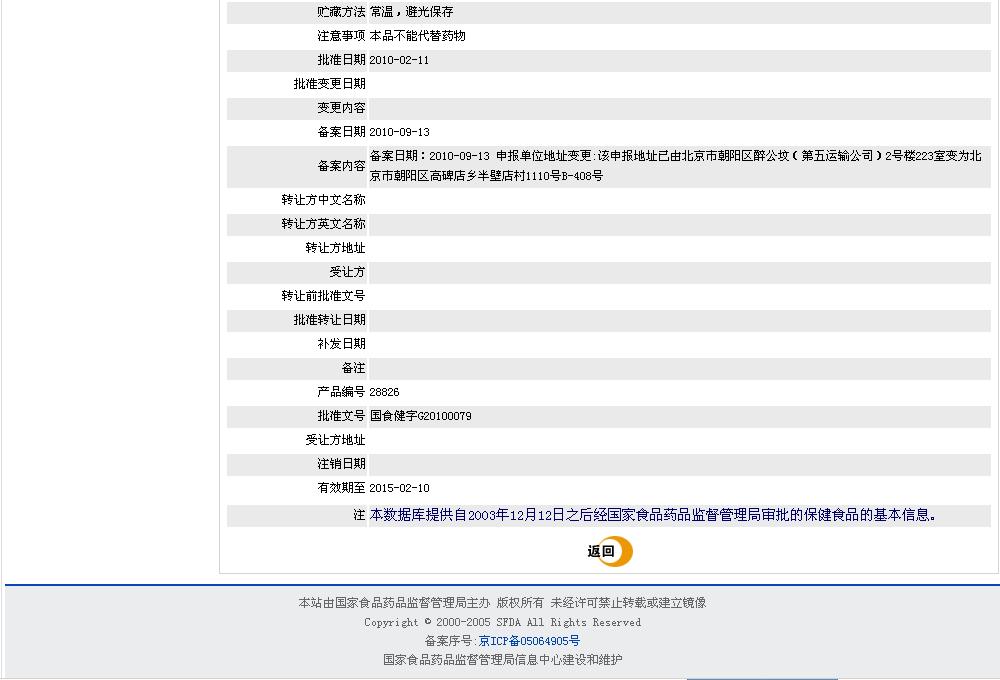This screenshot has height=680, width=1000.
Task: Click the 转让方英文名称 row label
Action: tap(323, 224)
